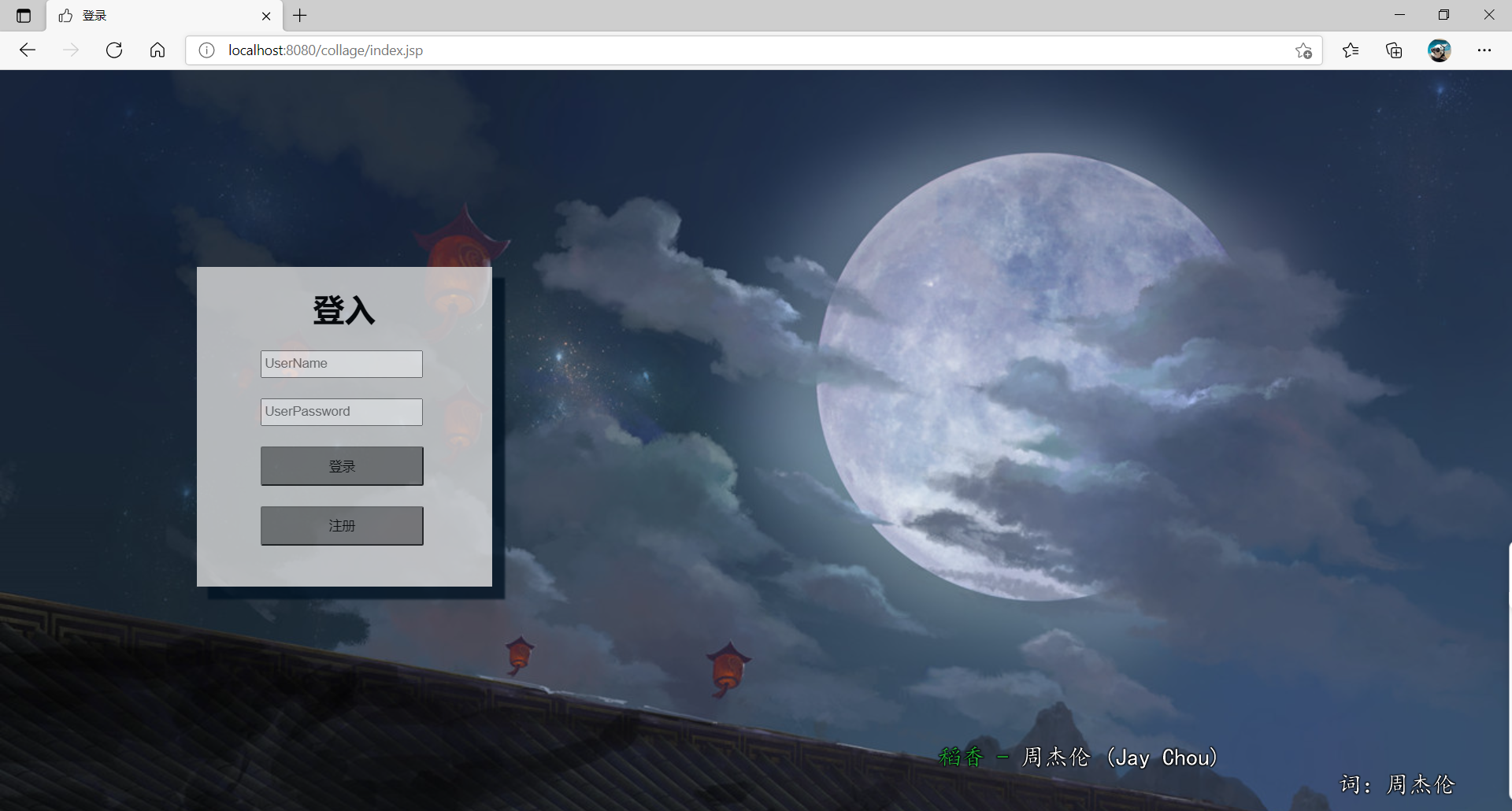Click the address bar URL localhost:8080/collage/index.jsp
The width and height of the screenshot is (1512, 811).
coord(325,50)
